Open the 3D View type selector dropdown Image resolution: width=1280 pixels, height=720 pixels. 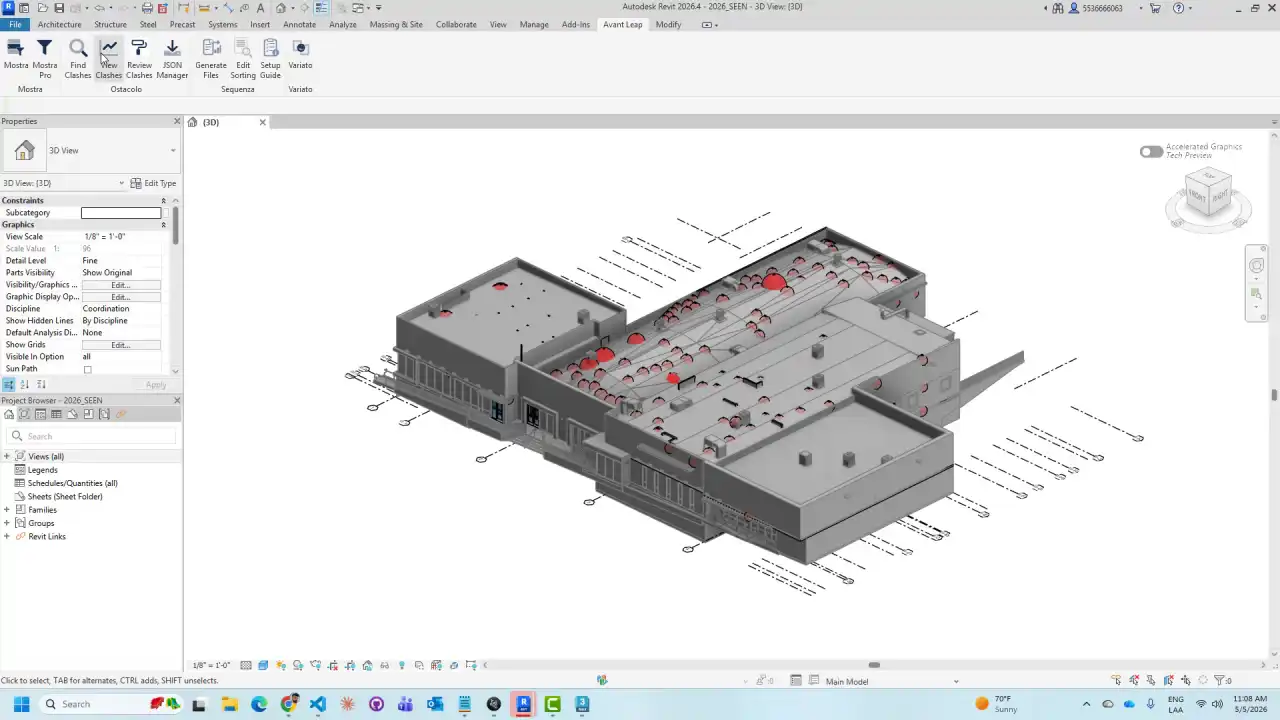pyautogui.click(x=90, y=151)
